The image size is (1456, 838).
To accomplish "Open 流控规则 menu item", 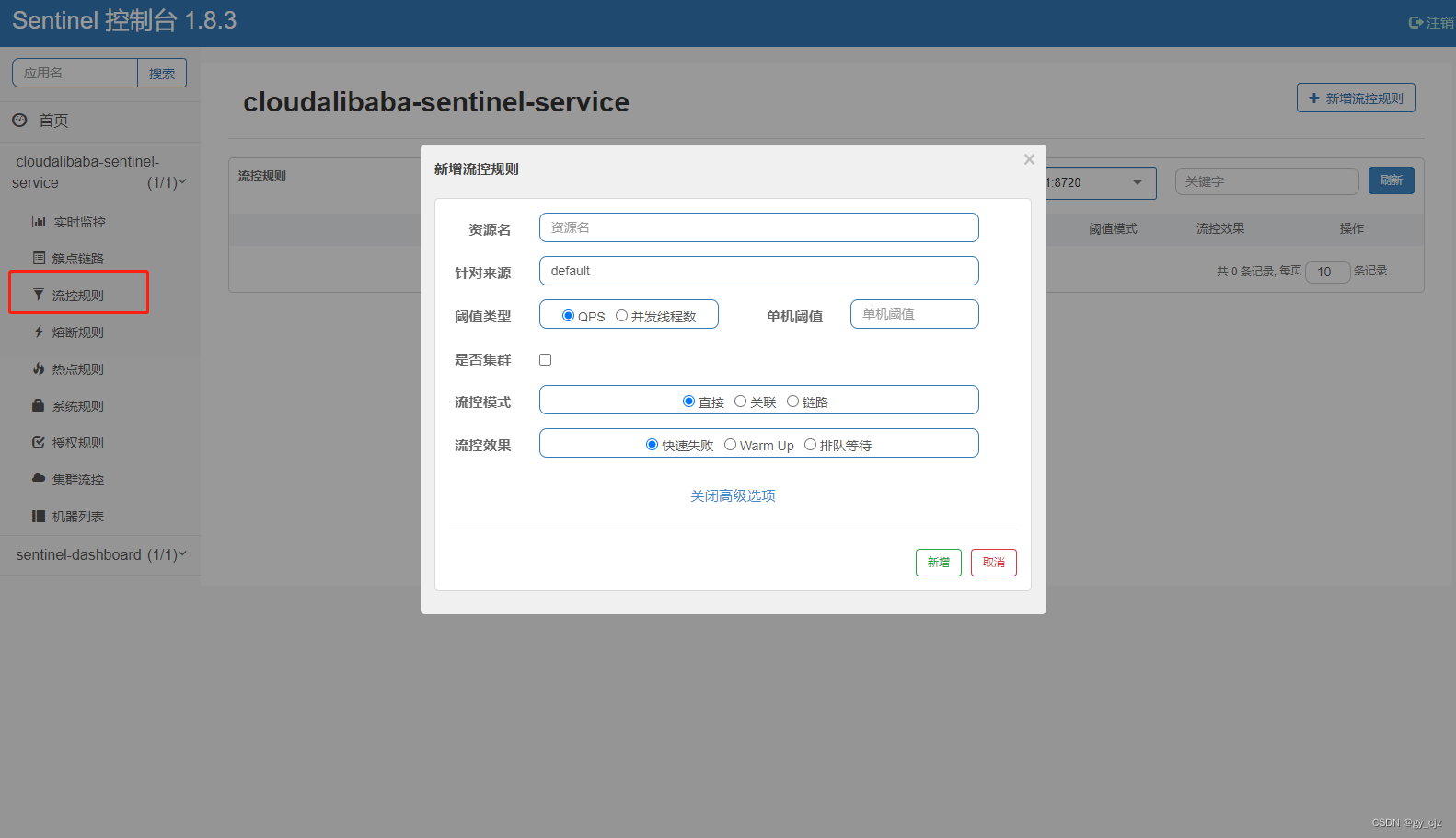I will pyautogui.click(x=78, y=296).
